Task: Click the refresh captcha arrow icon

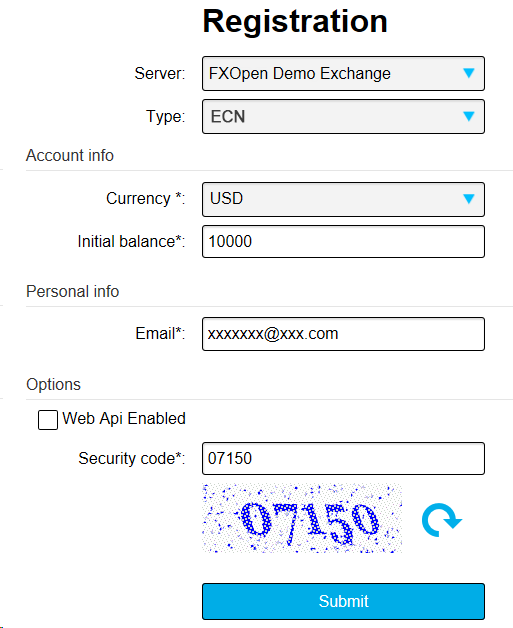Action: (x=442, y=519)
